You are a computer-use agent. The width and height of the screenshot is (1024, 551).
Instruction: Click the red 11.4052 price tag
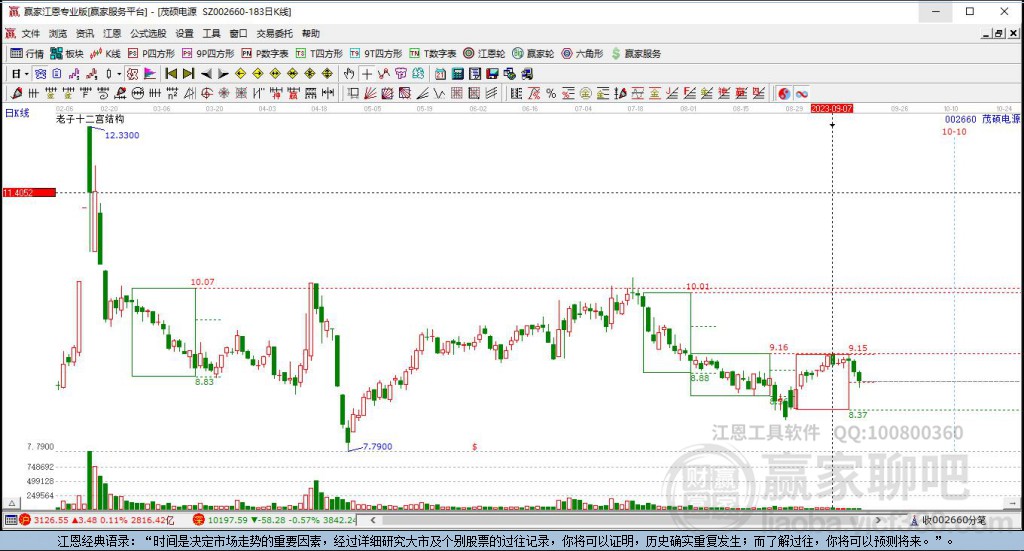pos(29,193)
